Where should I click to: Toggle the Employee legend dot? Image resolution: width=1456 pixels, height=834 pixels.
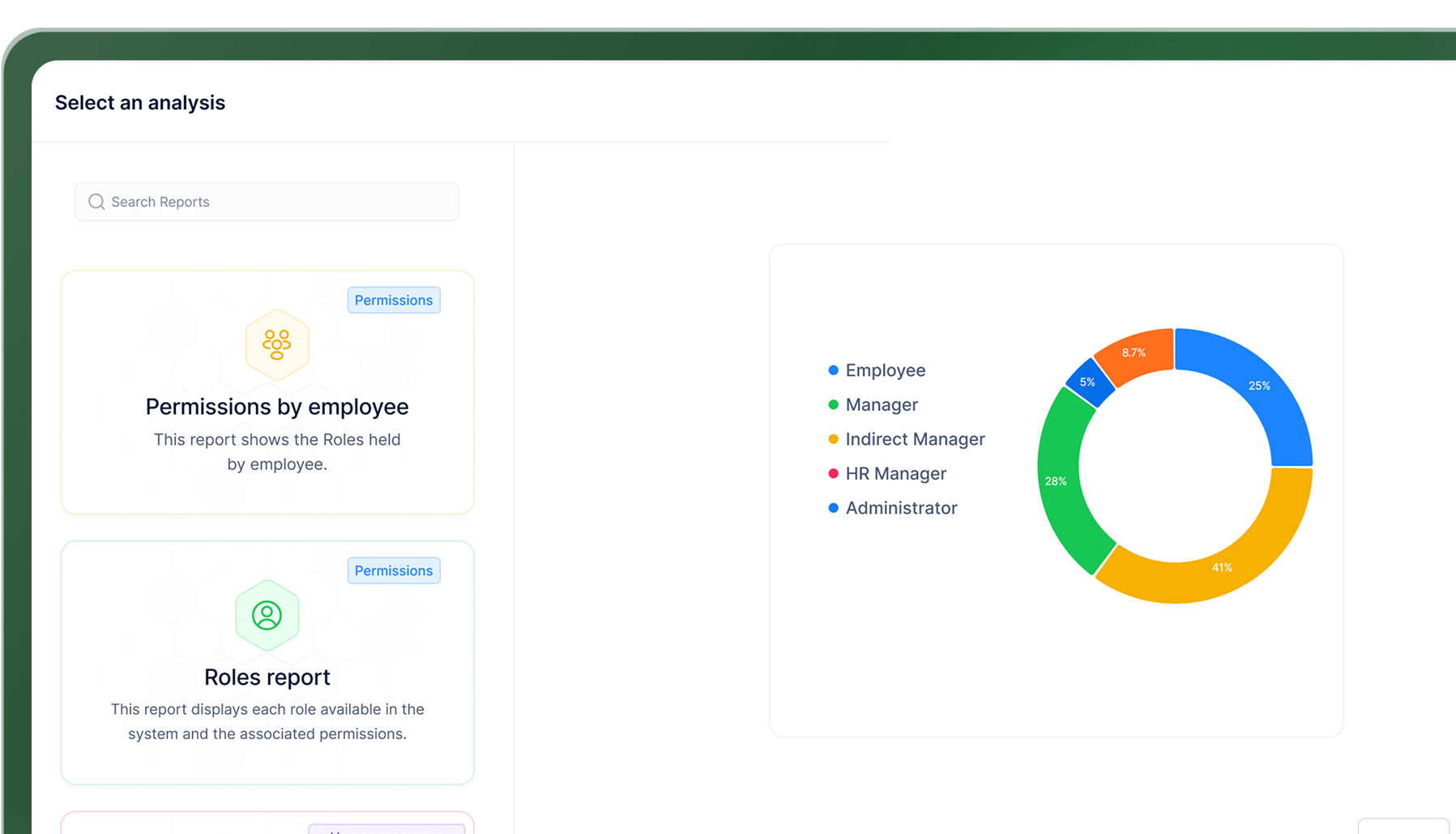833,370
